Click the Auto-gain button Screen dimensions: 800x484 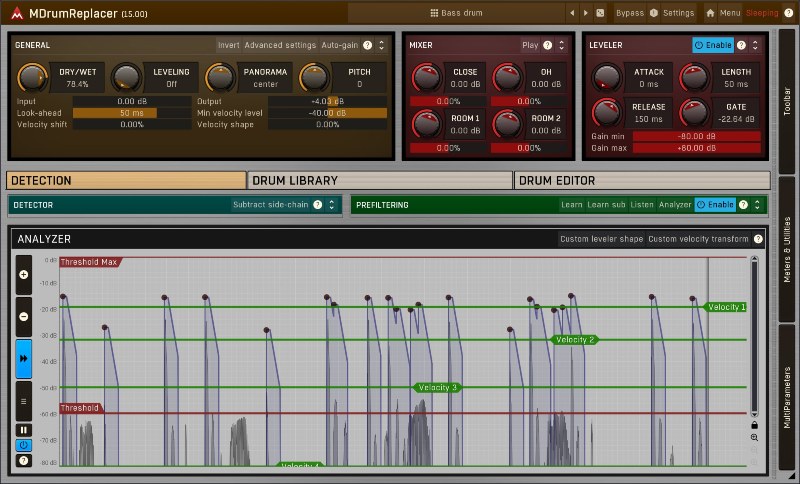point(339,45)
